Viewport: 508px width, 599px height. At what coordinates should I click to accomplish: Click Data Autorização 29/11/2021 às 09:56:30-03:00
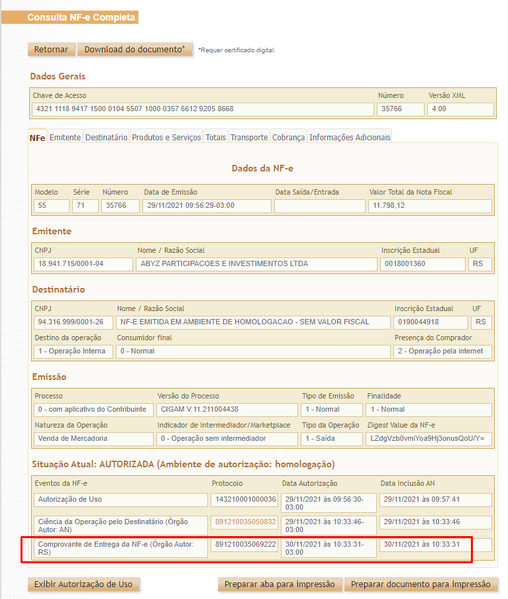tap(329, 503)
